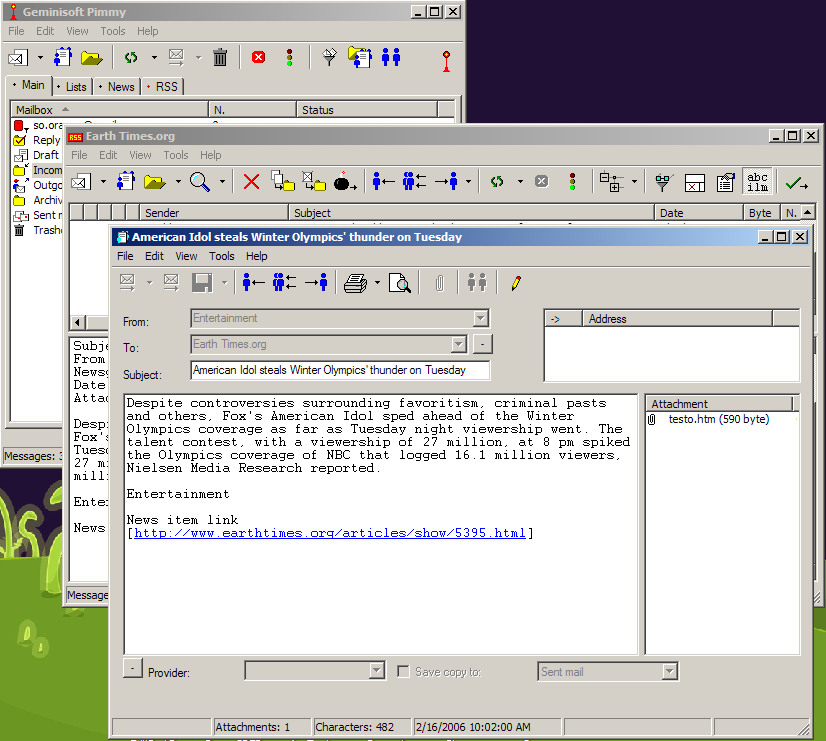
Task: Click the green refresh arrows in Pimmy main window
Action: point(131,57)
